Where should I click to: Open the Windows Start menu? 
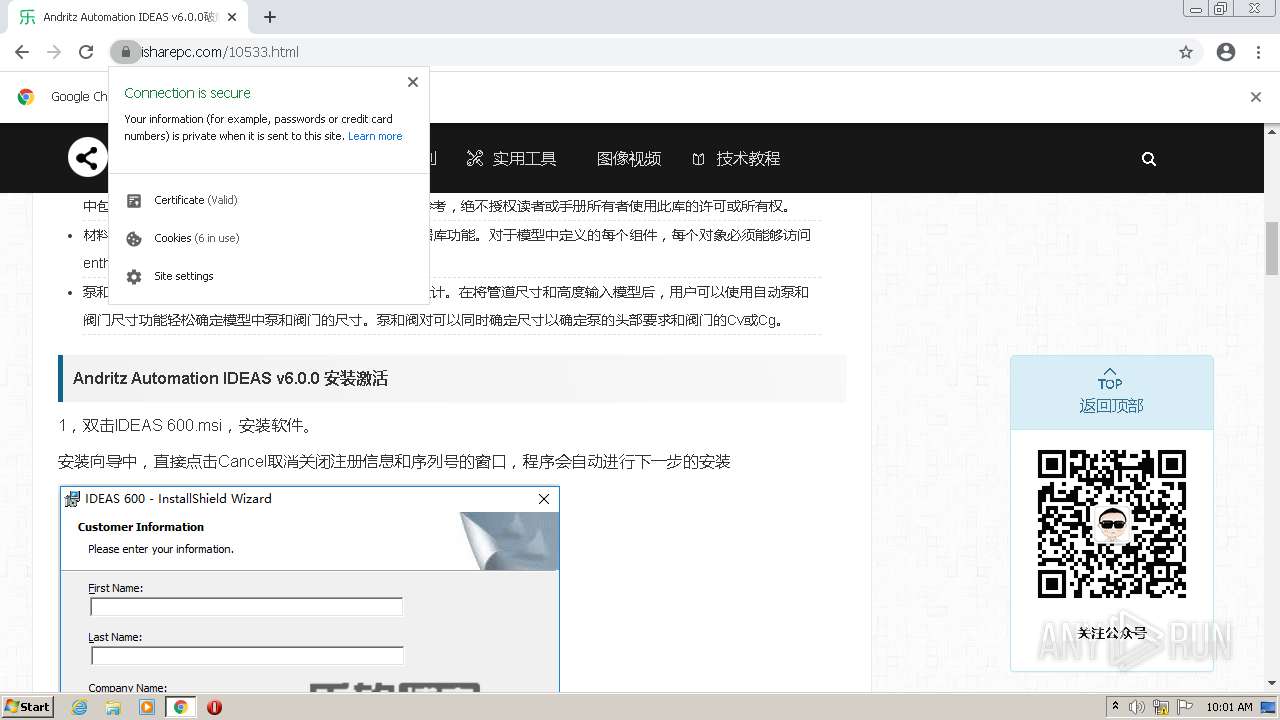[27, 707]
